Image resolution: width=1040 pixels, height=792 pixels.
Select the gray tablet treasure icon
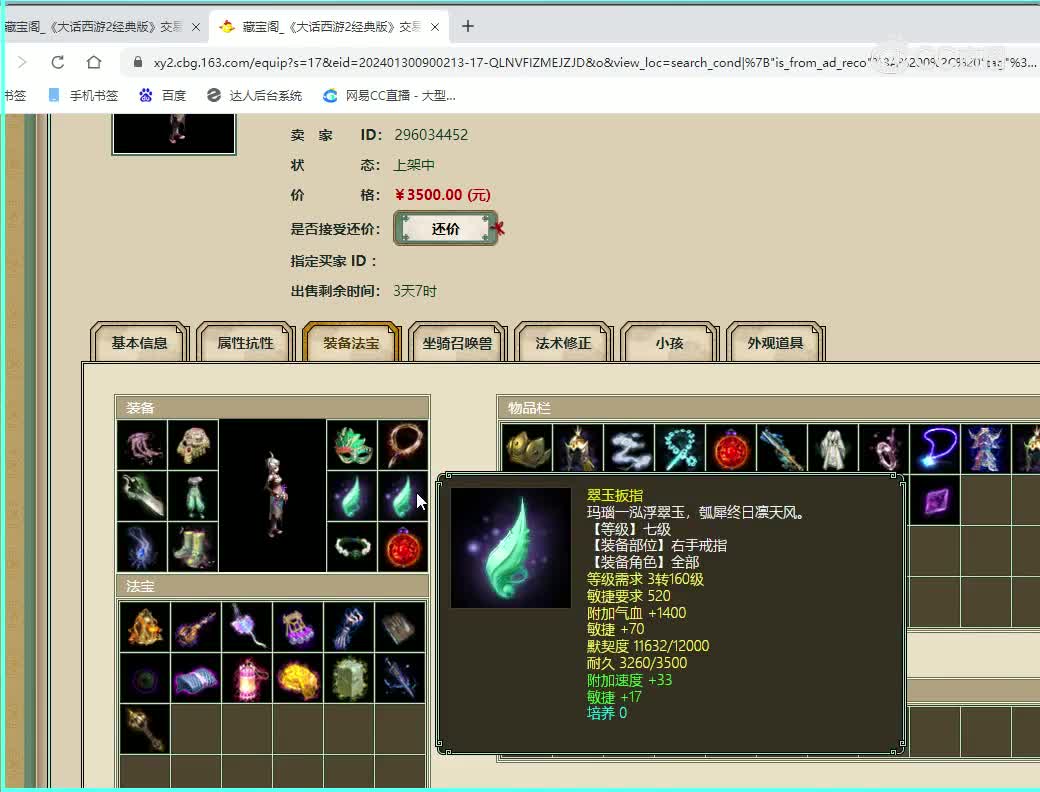[x=400, y=627]
